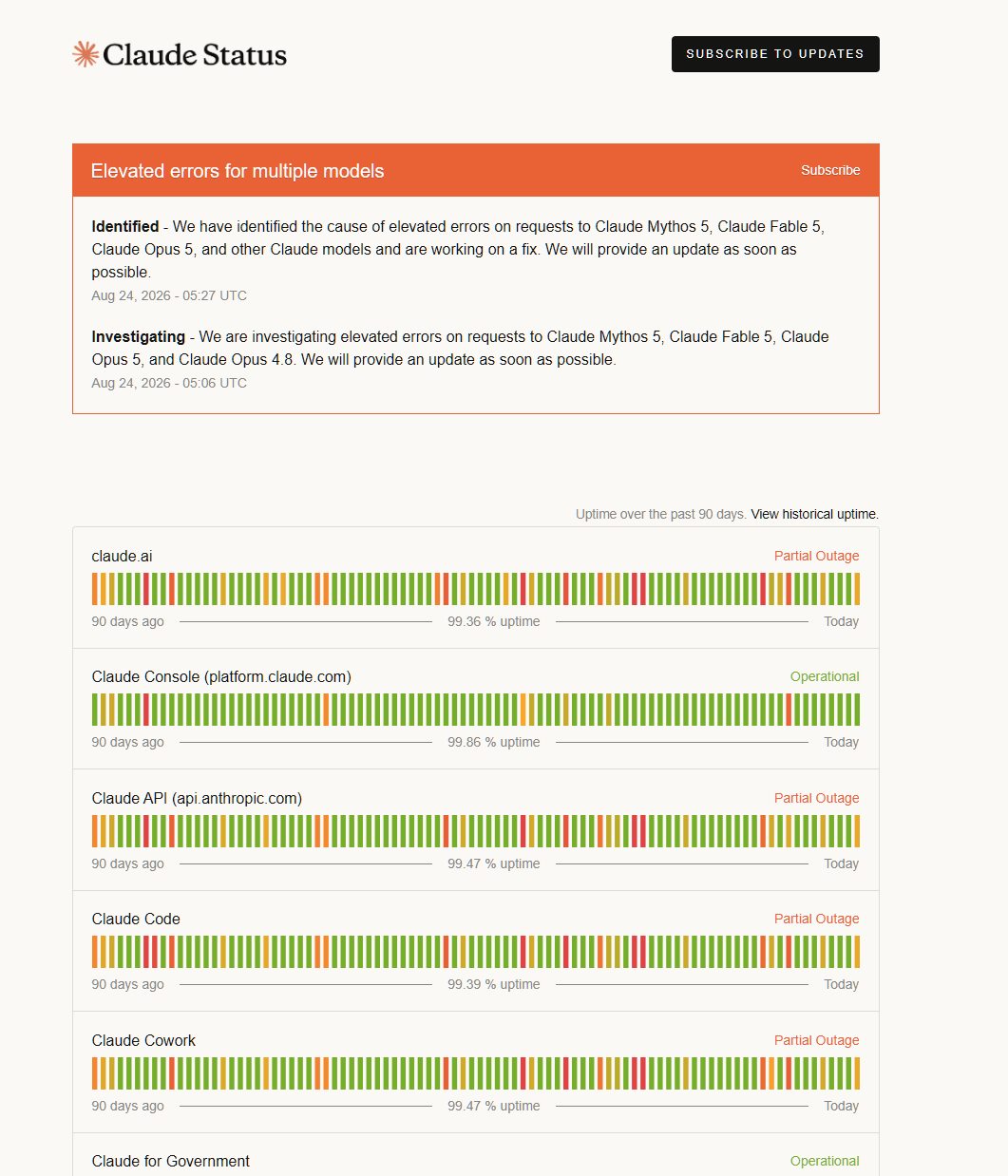Click the Claude starburst logo icon

pos(86,54)
